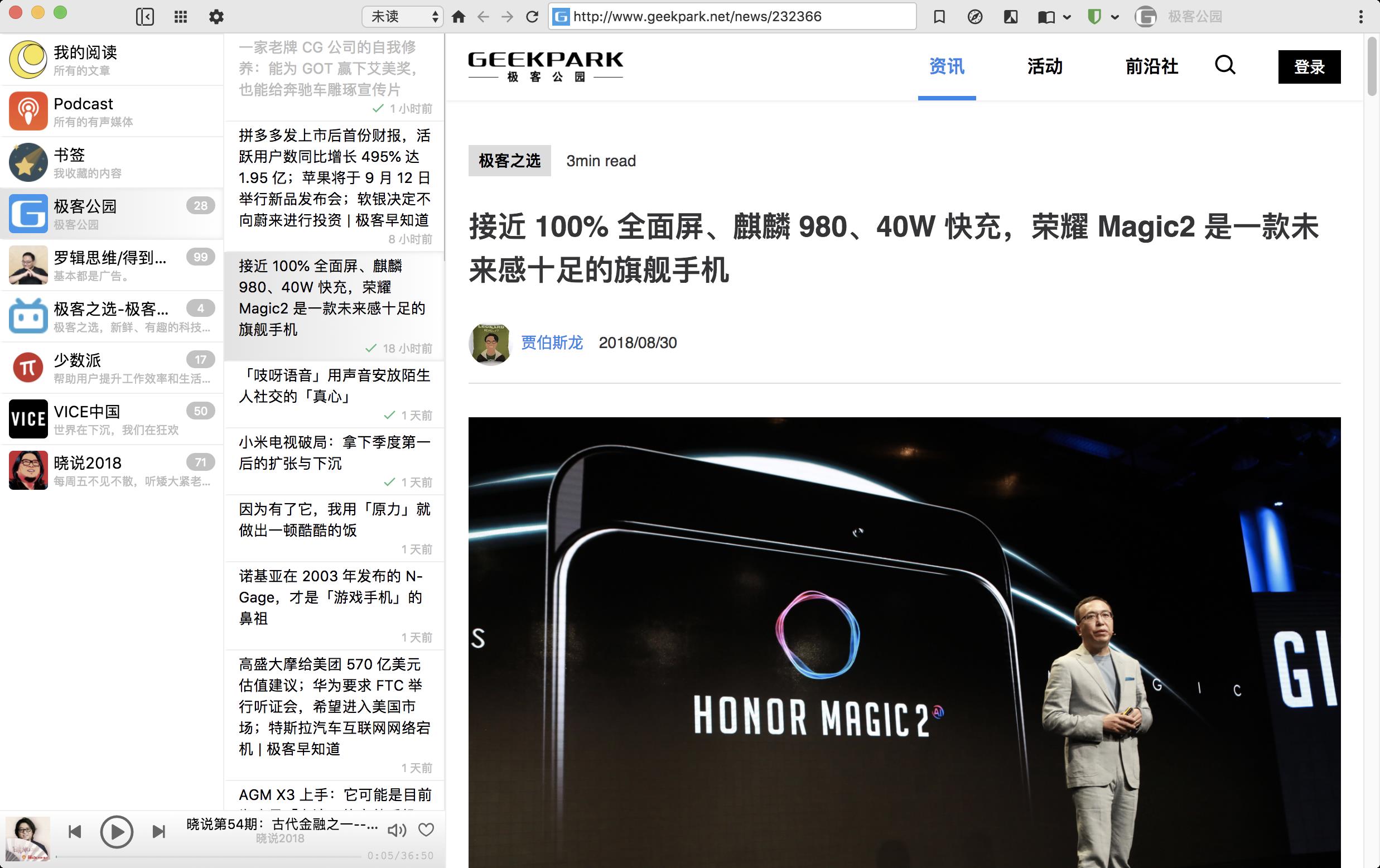Expand the reader mode book dropdown arrow
Viewport: 1380px width, 868px height.
[x=1067, y=17]
